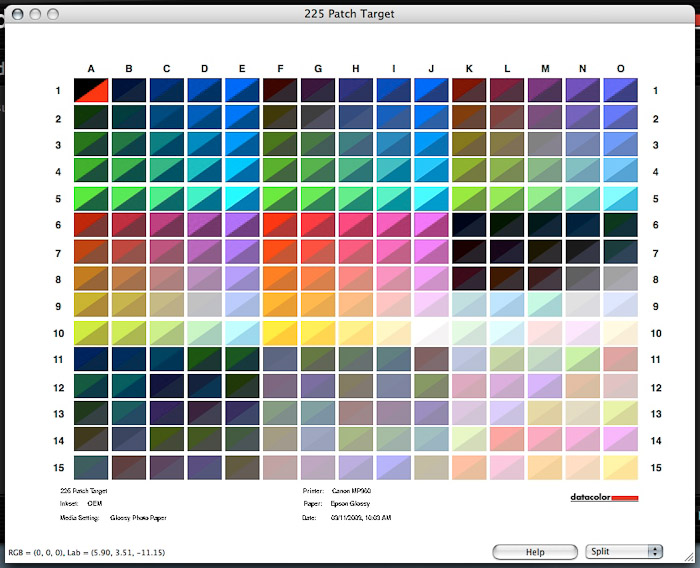700x568 pixels.
Task: Click the navy patch at A11
Action: [91, 360]
